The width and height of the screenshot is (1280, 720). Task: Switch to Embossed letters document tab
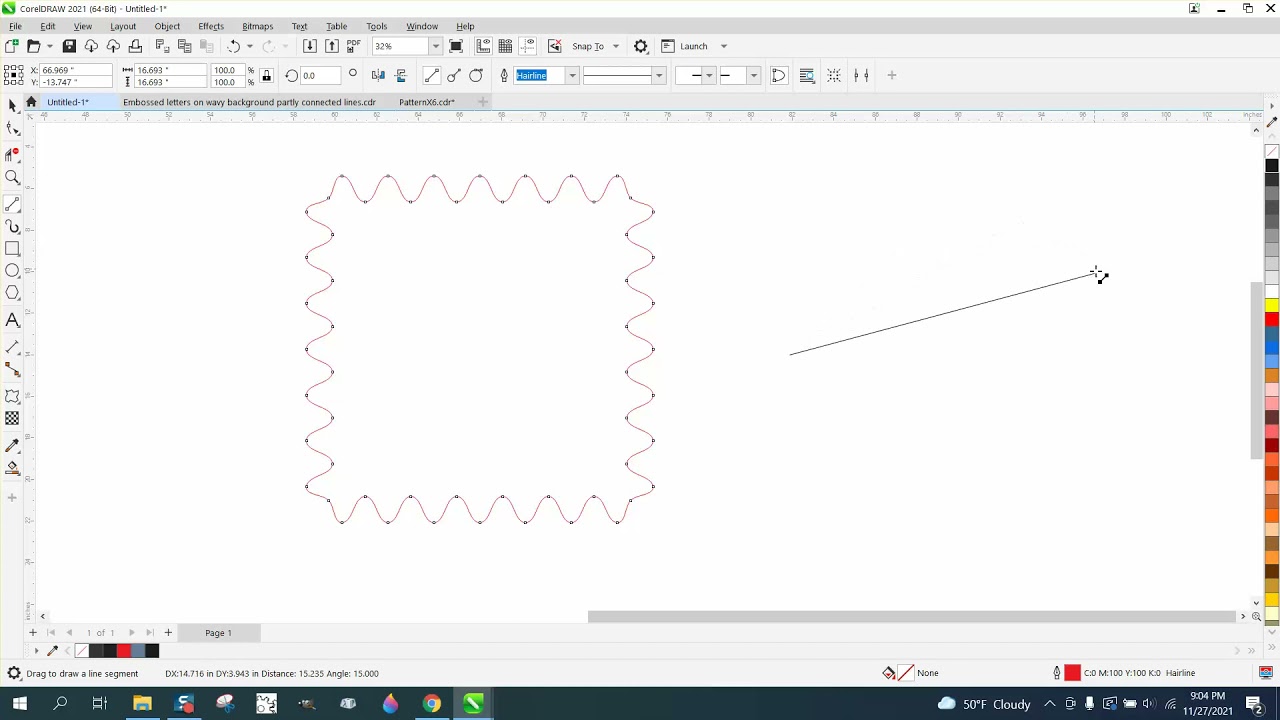click(249, 102)
